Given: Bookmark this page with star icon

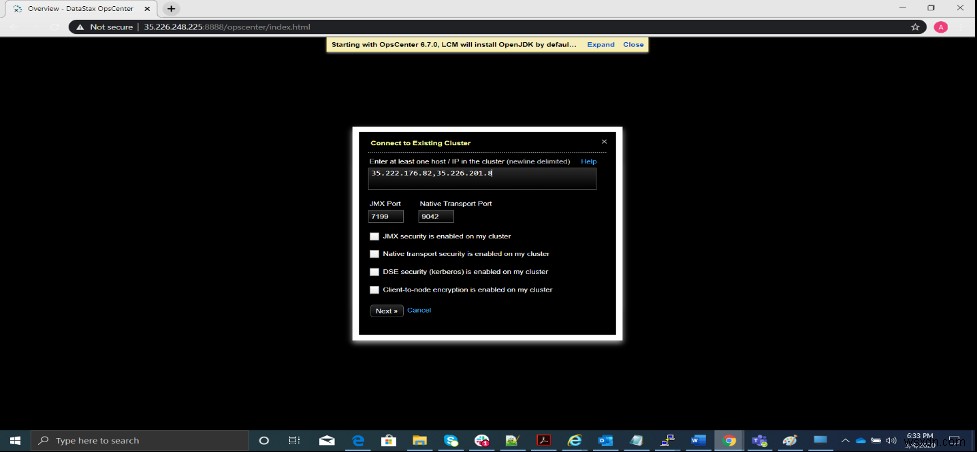Looking at the screenshot, I should point(915,27).
